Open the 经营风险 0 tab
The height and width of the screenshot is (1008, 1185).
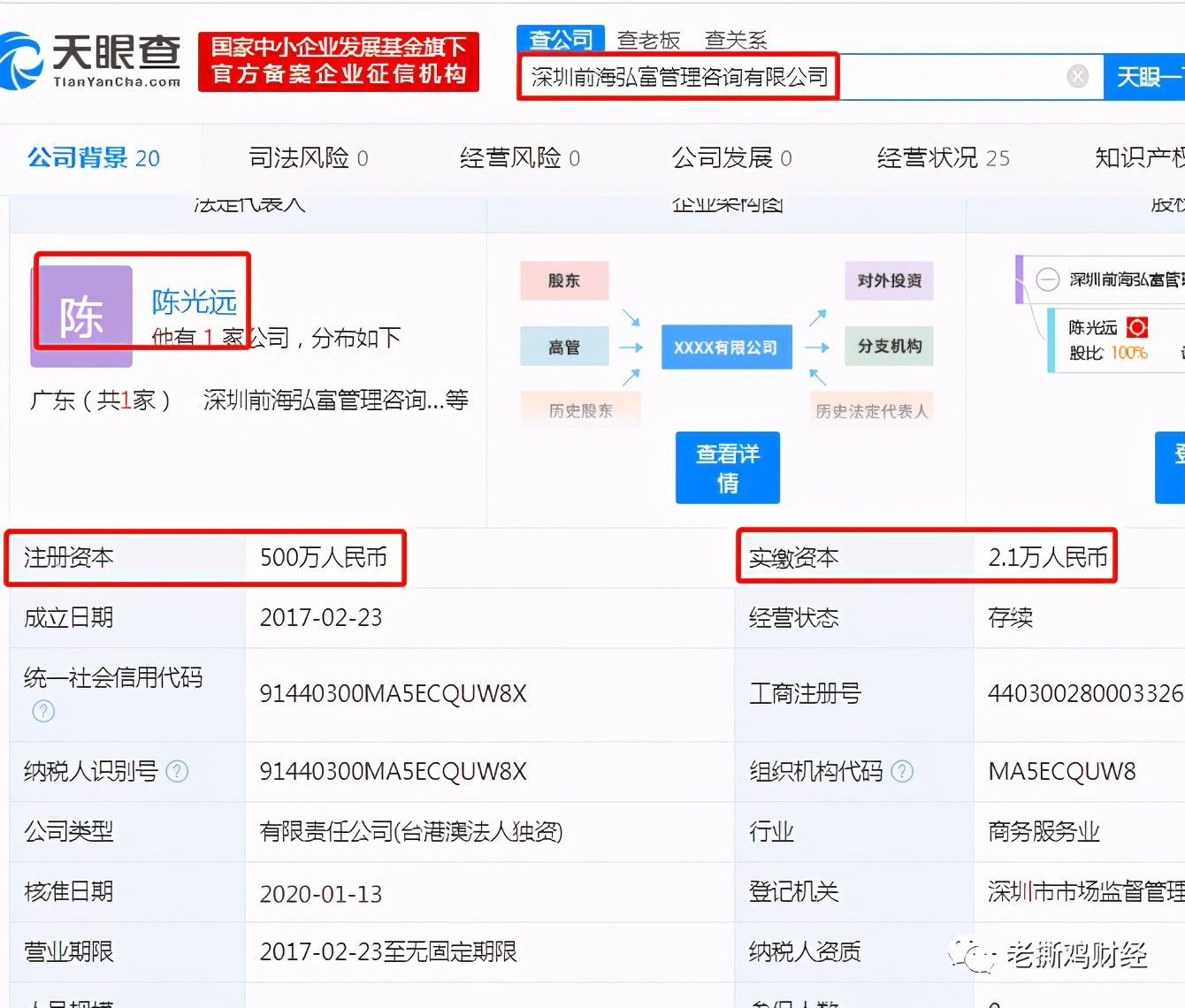coord(520,158)
